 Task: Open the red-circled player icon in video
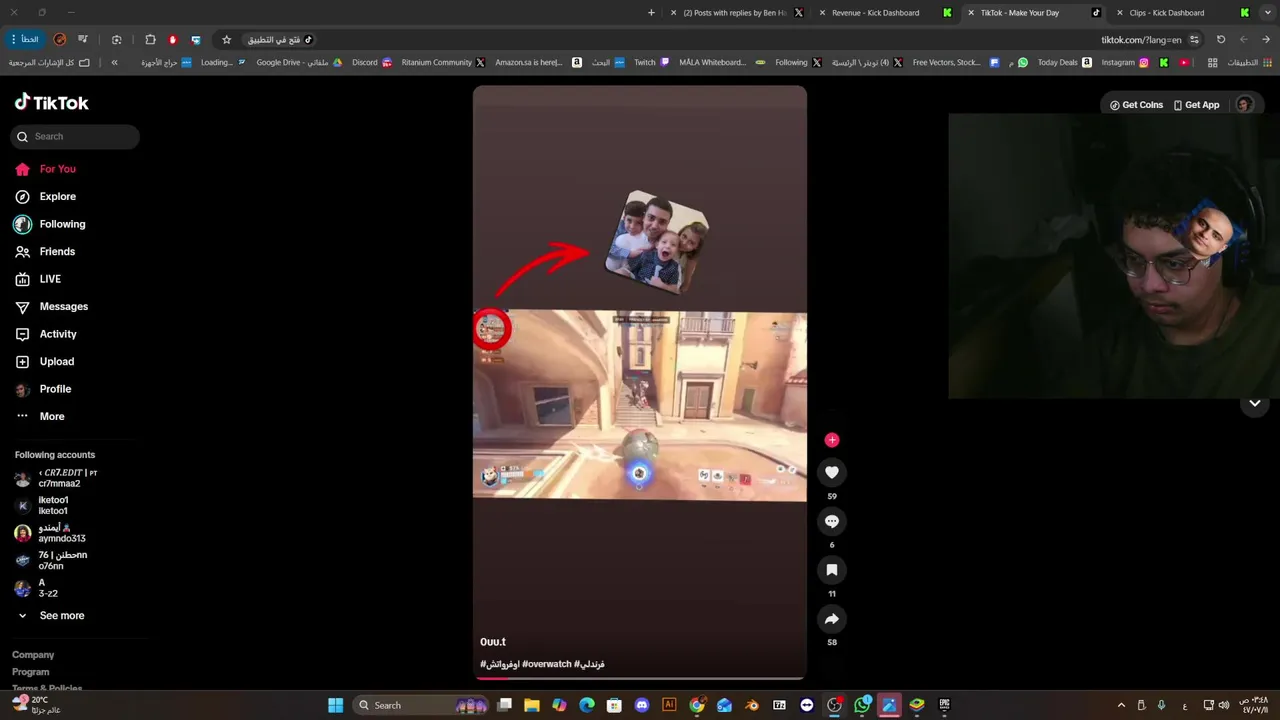coord(491,329)
